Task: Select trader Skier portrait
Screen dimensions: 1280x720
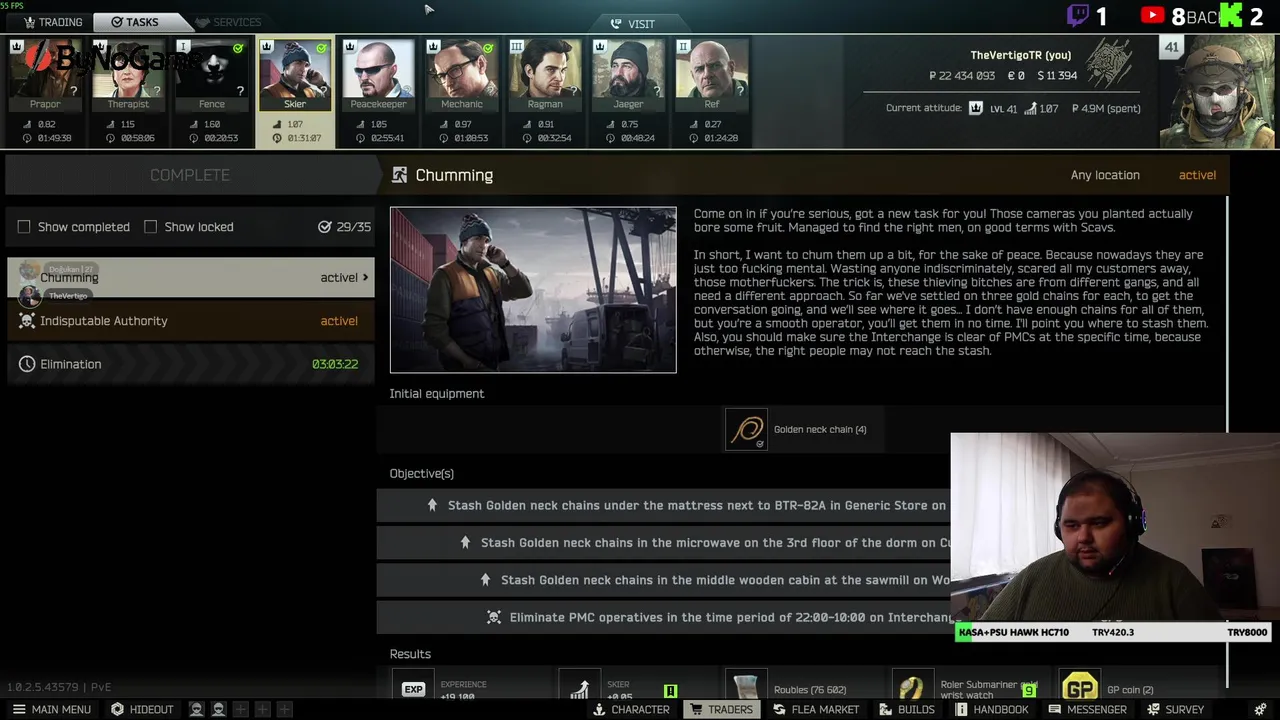Action: pyautogui.click(x=295, y=76)
